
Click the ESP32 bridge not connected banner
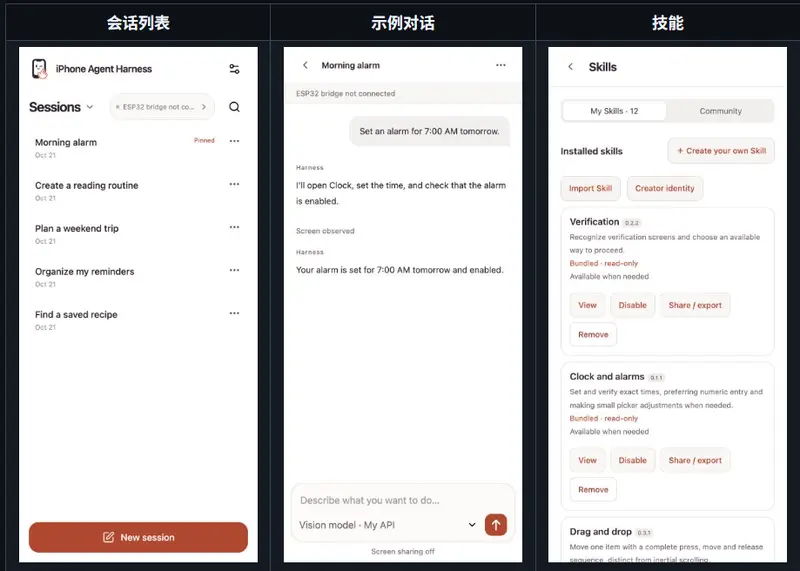pos(403,93)
